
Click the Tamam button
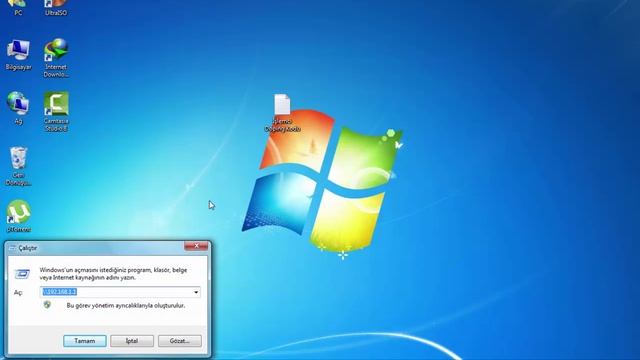click(x=85, y=341)
